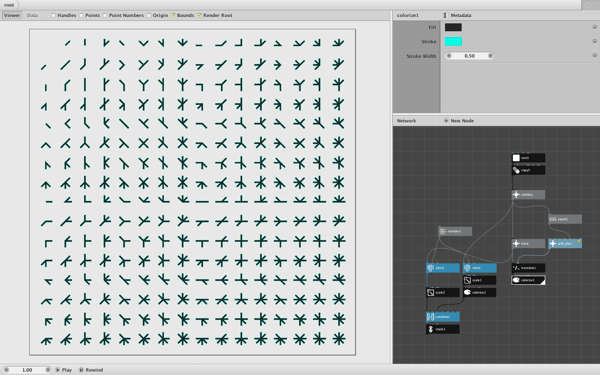The image size is (600, 375).
Task: Switch to the Data tab
Action: [x=32, y=15]
